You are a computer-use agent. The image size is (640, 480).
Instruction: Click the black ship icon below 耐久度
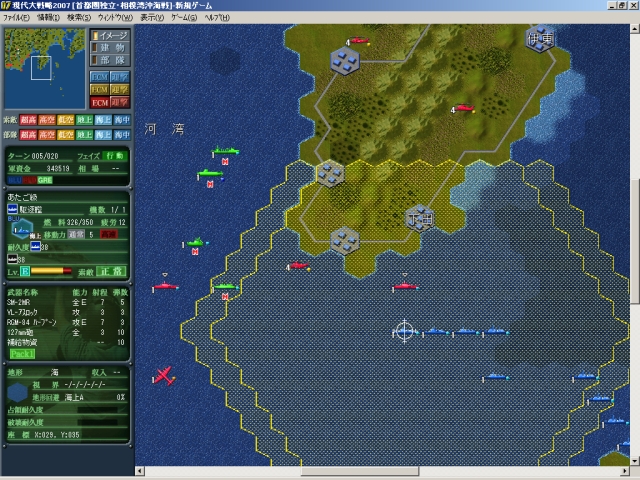[12, 259]
